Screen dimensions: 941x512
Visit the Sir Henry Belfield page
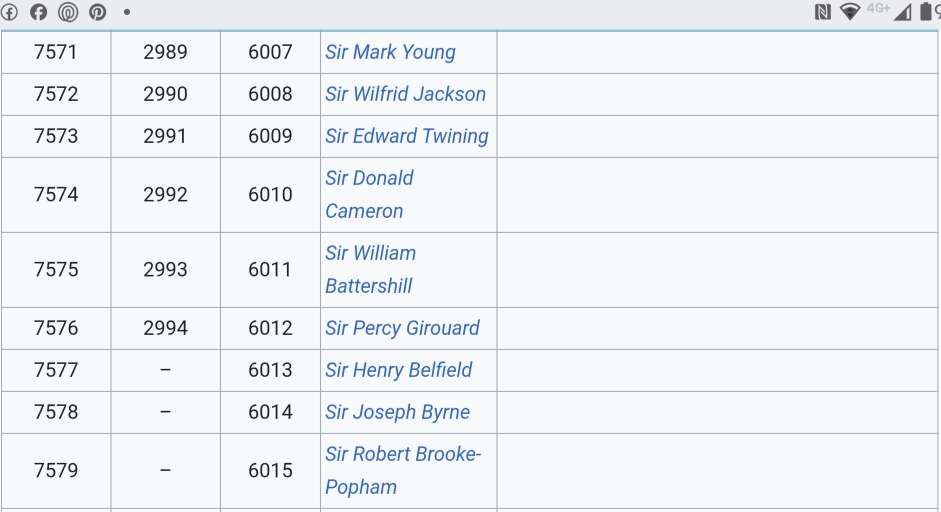398,370
